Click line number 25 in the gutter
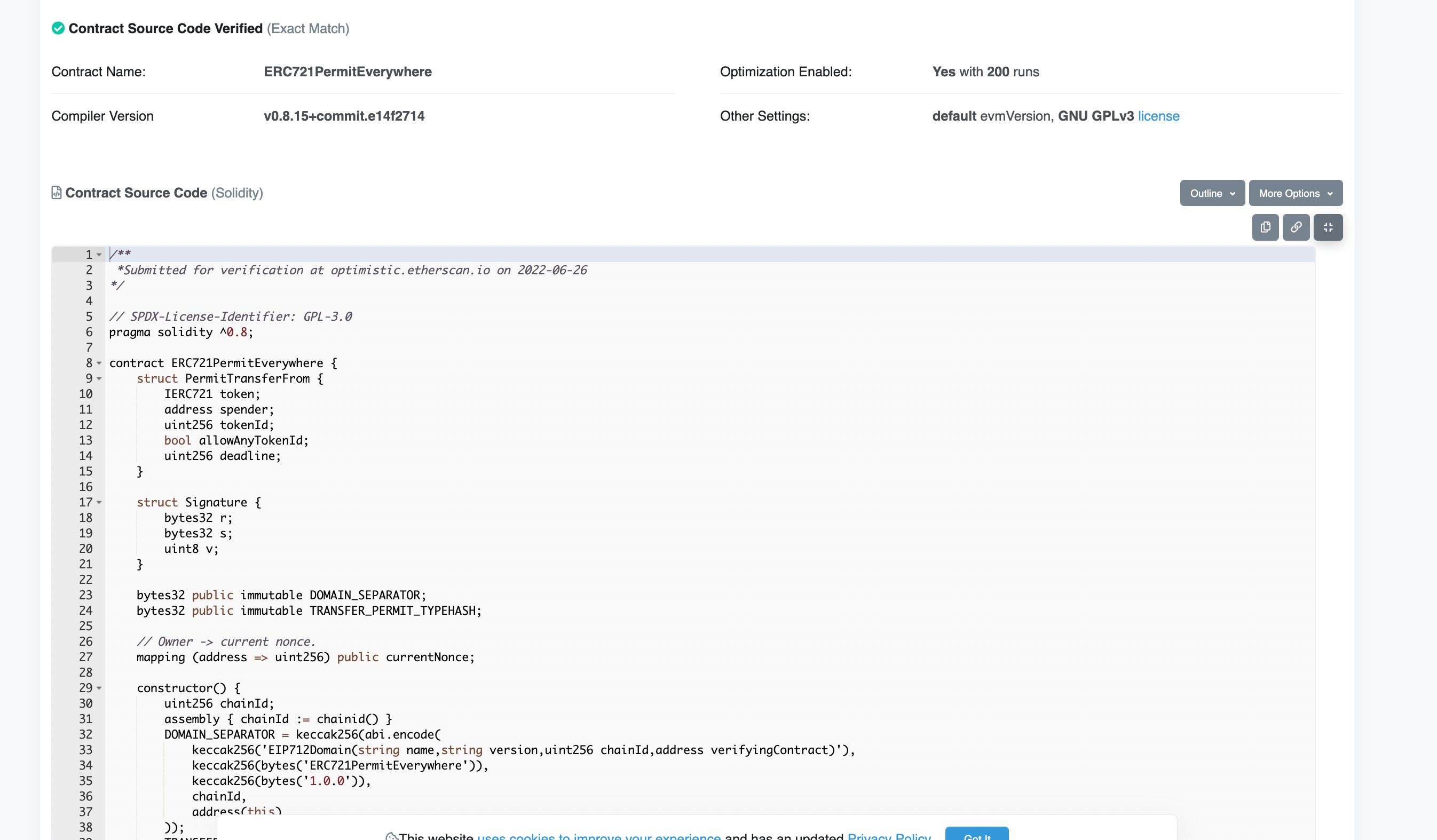The image size is (1437, 840). point(85,626)
